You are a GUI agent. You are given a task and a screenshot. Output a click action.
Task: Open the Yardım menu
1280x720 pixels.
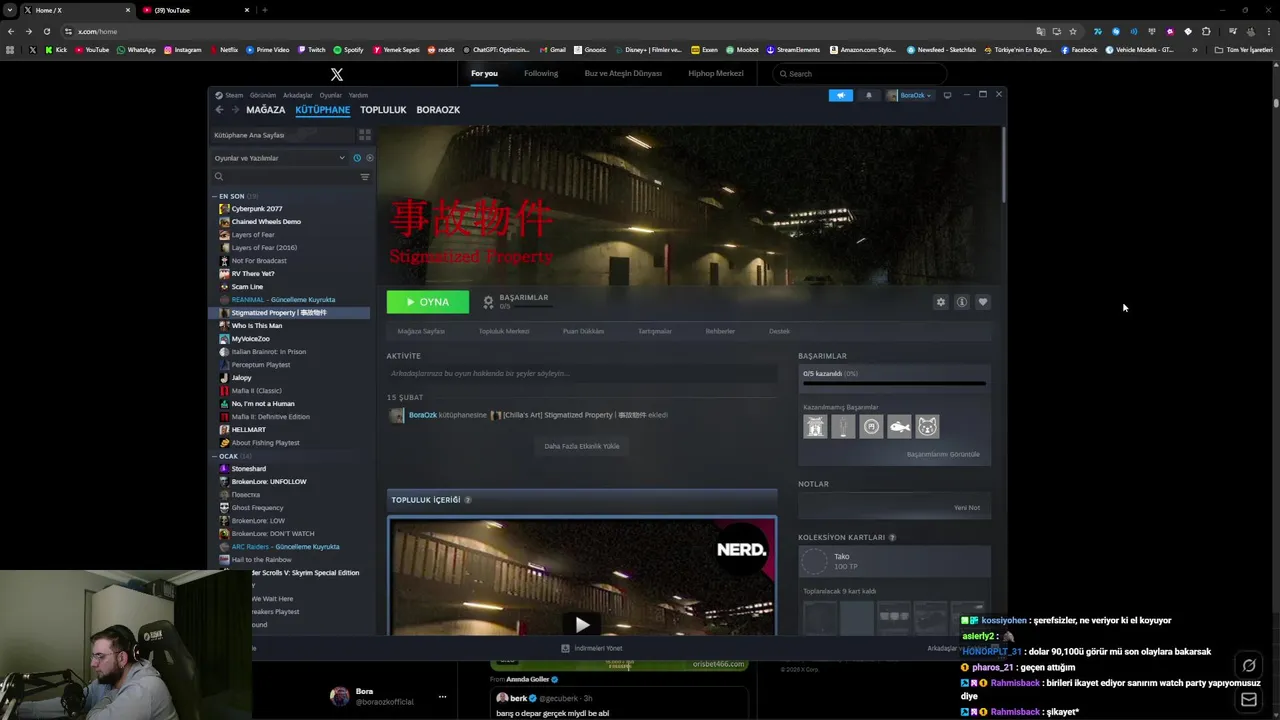[x=358, y=95]
